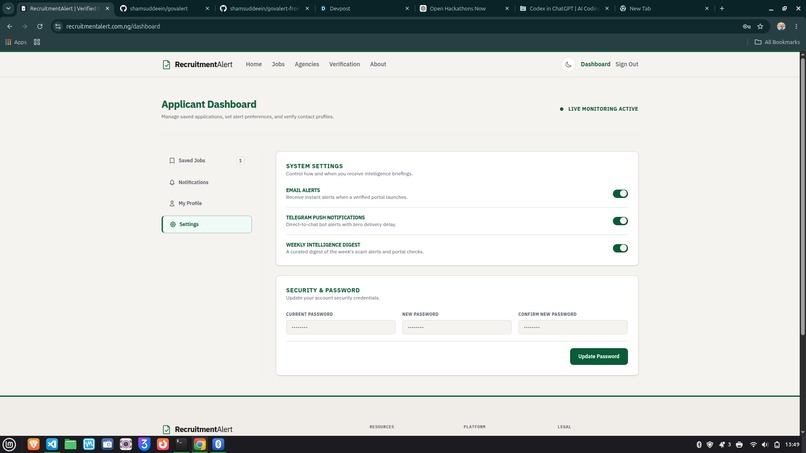Click the Saved Jobs bookmark icon
Image resolution: width=806 pixels, height=453 pixels.
pyautogui.click(x=172, y=160)
